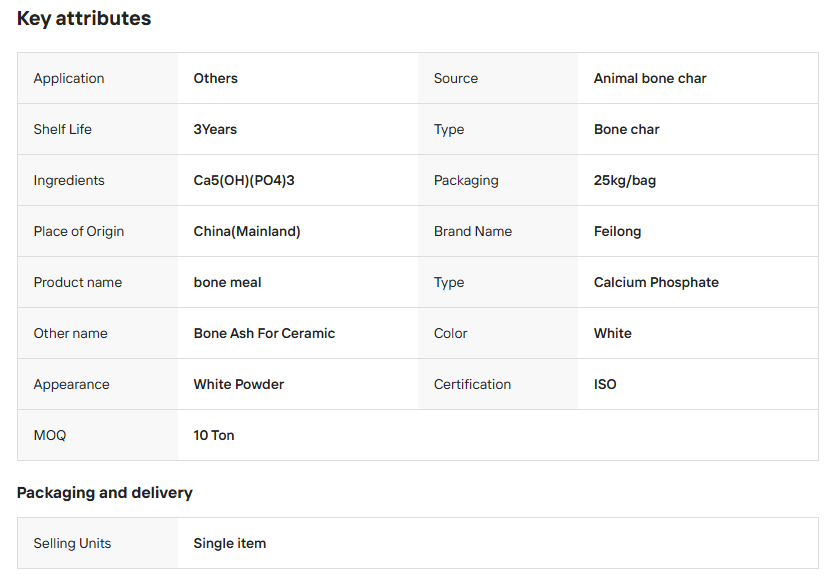Click the 10 Ton MOQ value
Screen dimensions: 833x587
pyautogui.click(x=214, y=435)
